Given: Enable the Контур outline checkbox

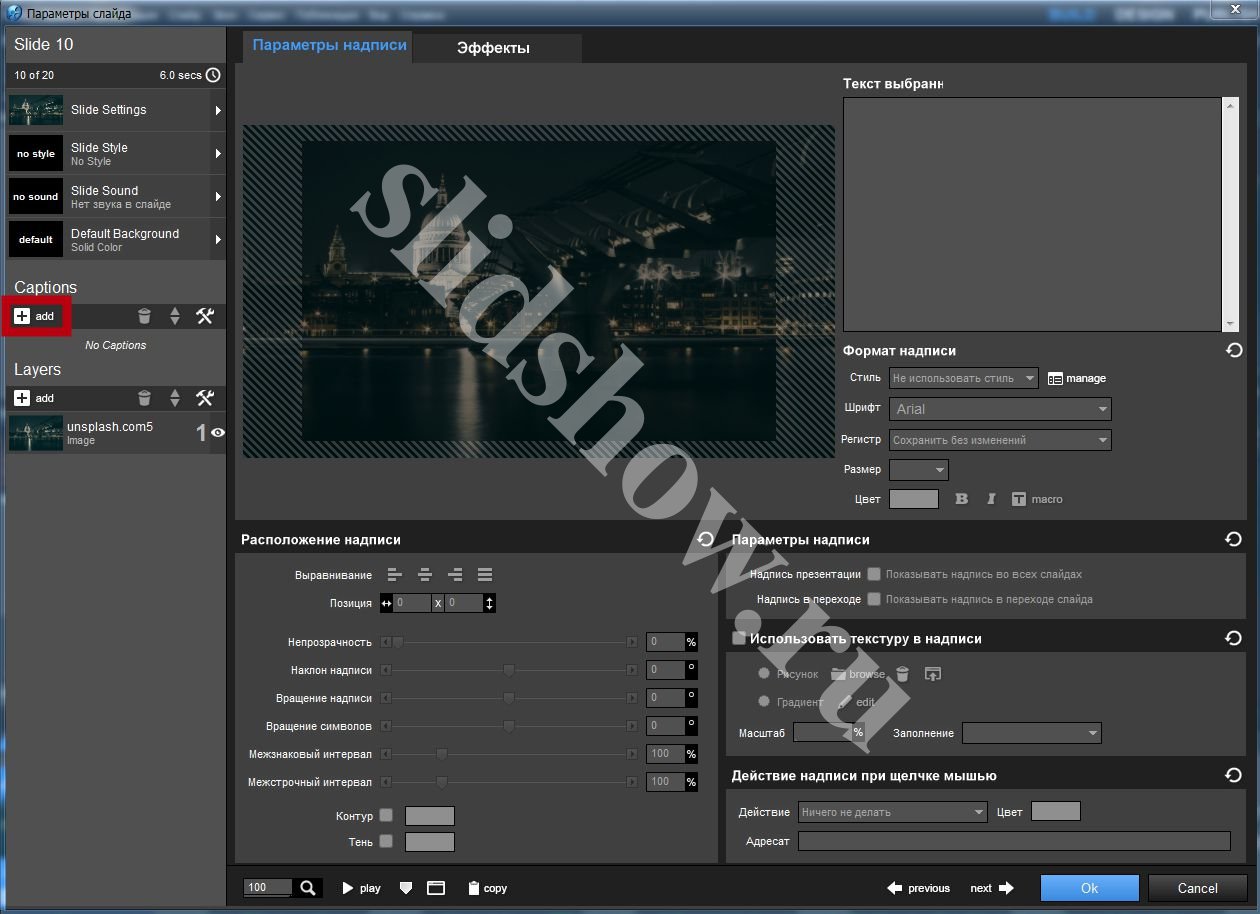Looking at the screenshot, I should click(x=386, y=816).
